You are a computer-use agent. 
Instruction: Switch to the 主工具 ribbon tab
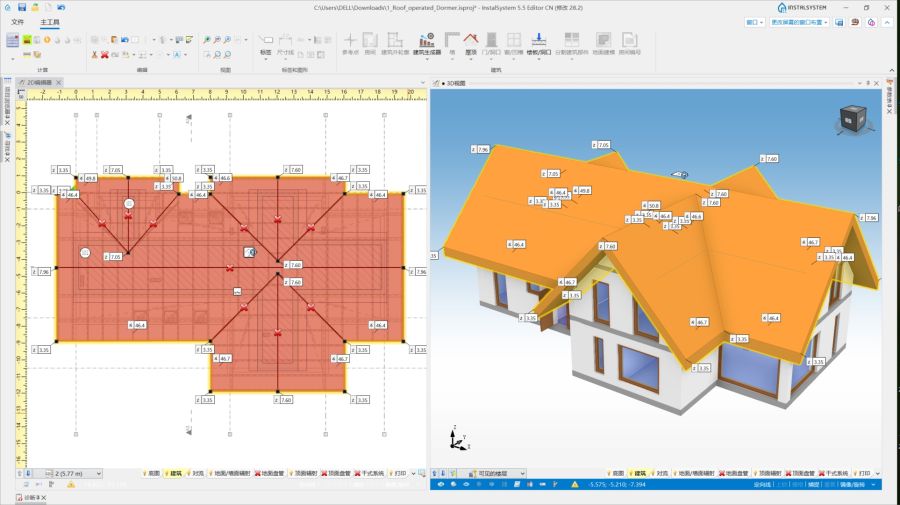[x=49, y=21]
